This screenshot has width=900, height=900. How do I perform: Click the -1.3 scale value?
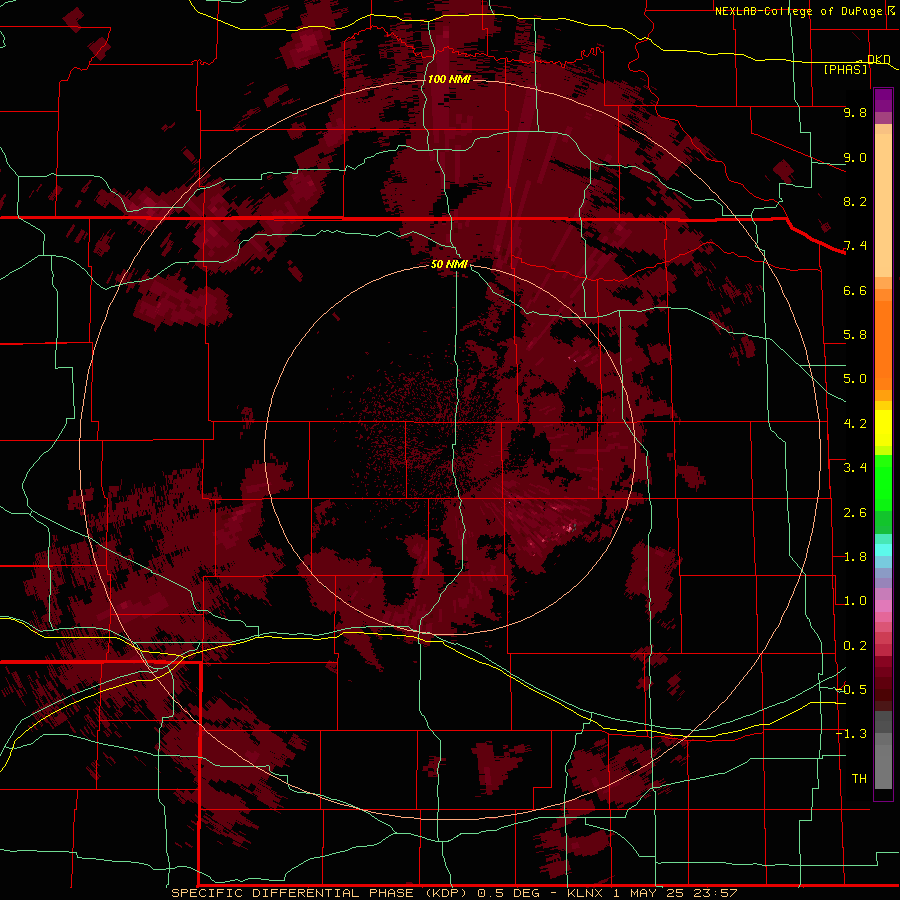pos(851,734)
